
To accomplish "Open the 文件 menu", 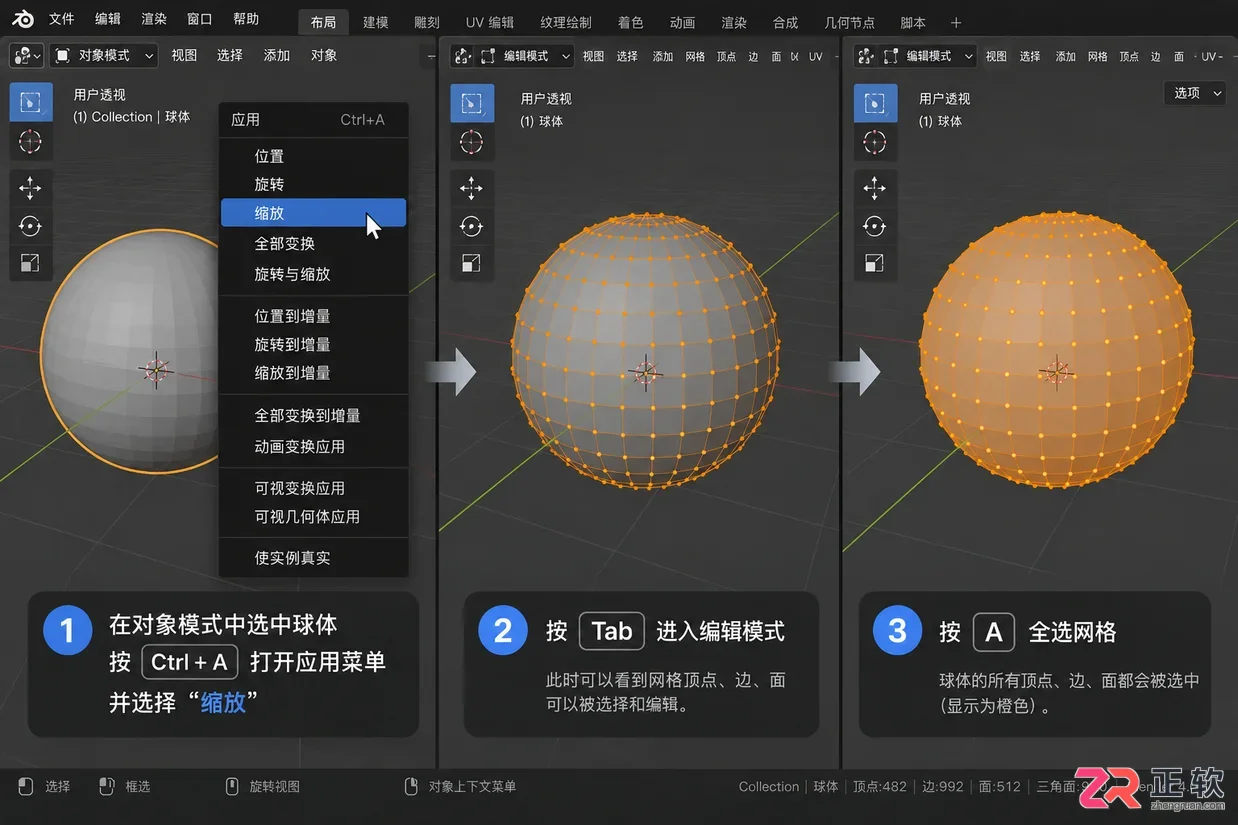I will (62, 19).
